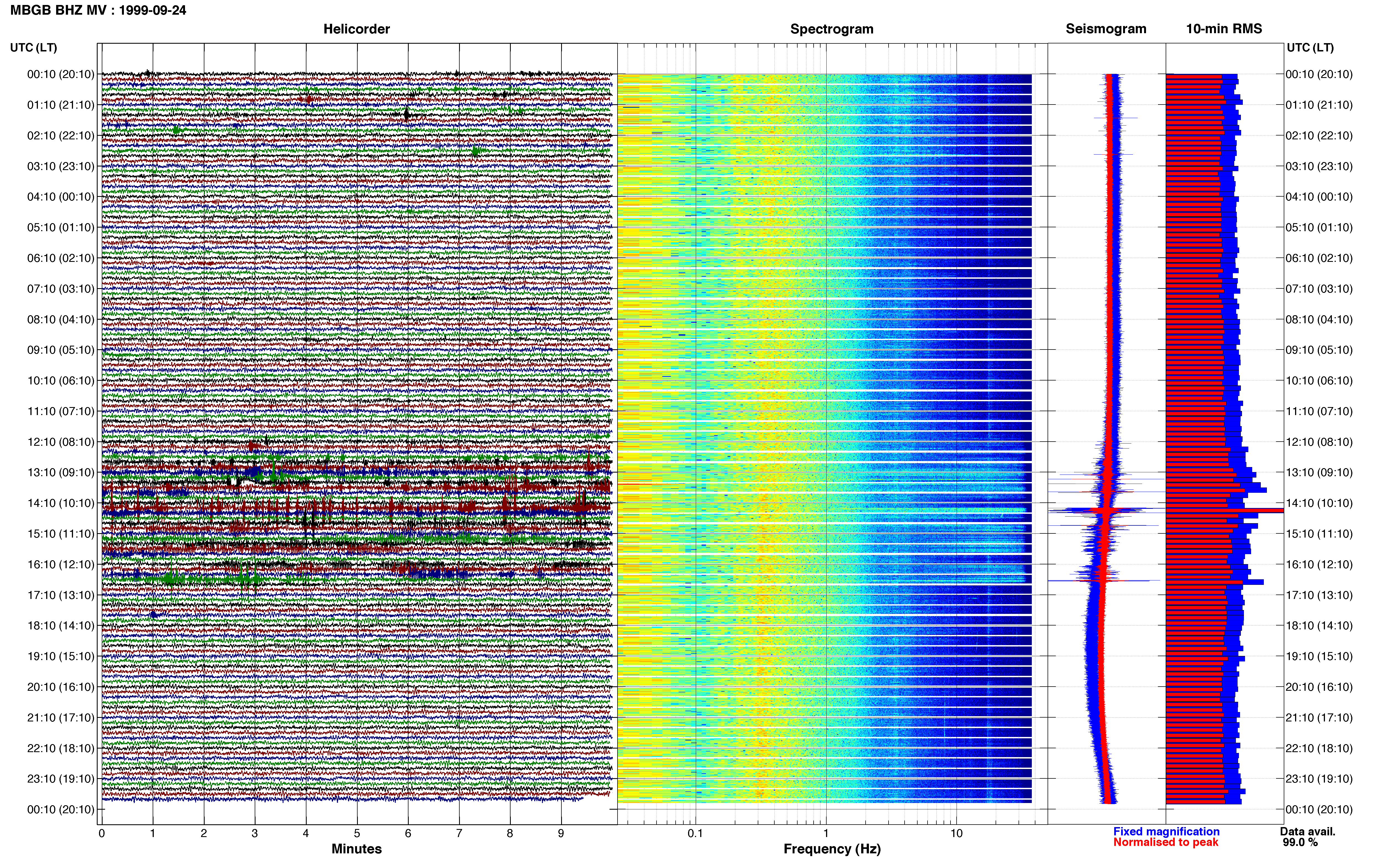Click the Seismogram panel heading
This screenshot has width=1388, height=868.
[1106, 29]
